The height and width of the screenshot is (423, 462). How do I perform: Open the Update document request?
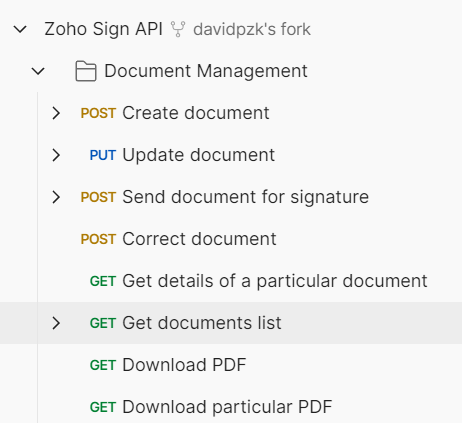[199, 155]
